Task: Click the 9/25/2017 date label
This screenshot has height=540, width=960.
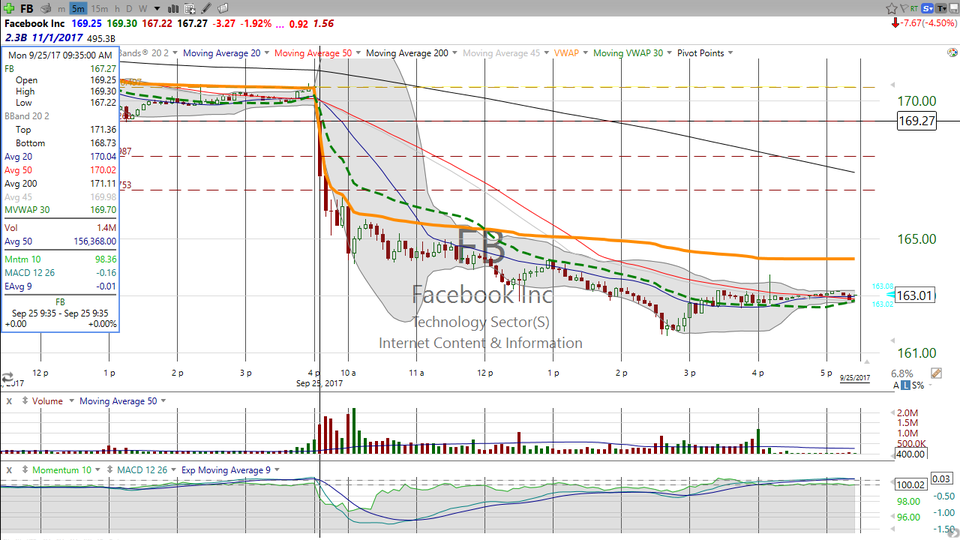Action: coord(855,378)
